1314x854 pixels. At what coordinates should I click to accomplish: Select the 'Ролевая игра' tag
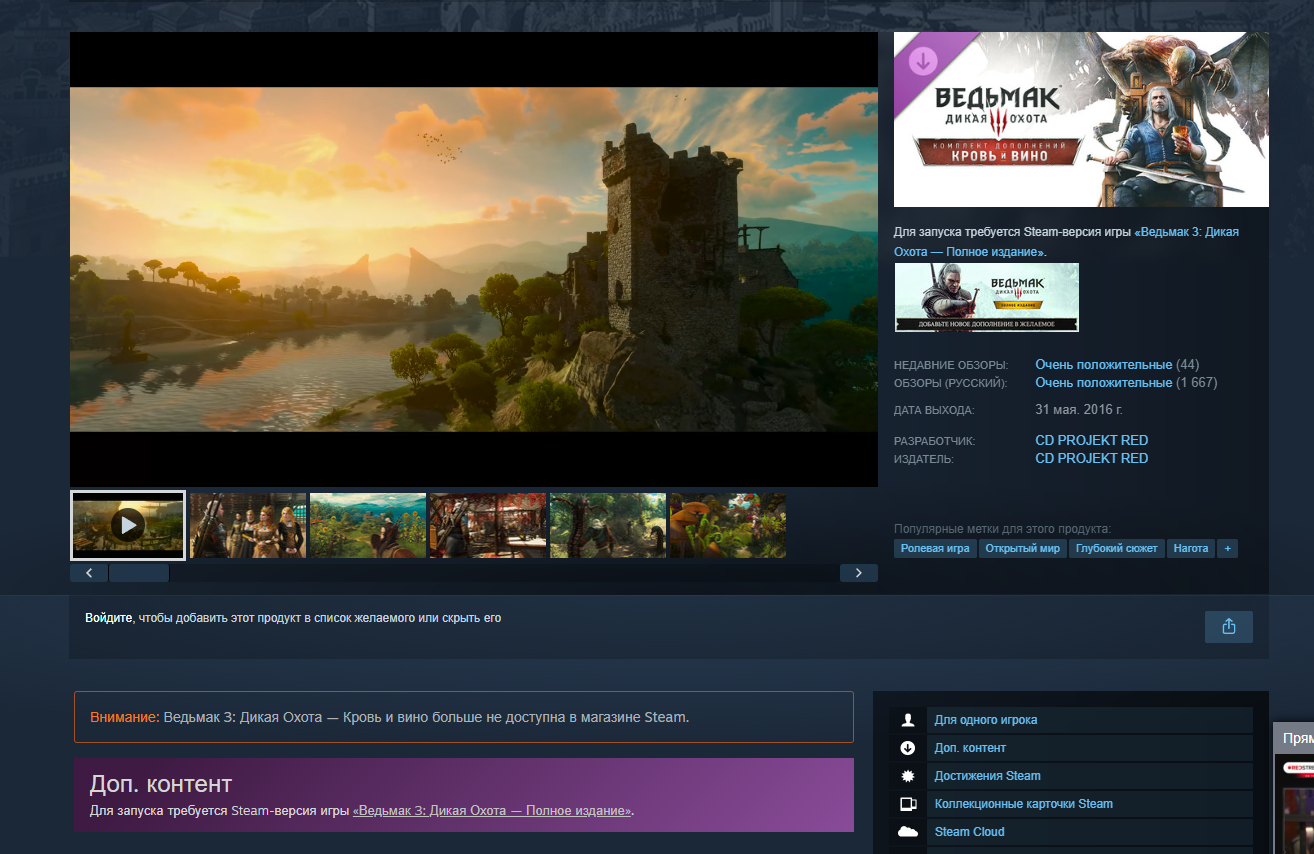[935, 548]
